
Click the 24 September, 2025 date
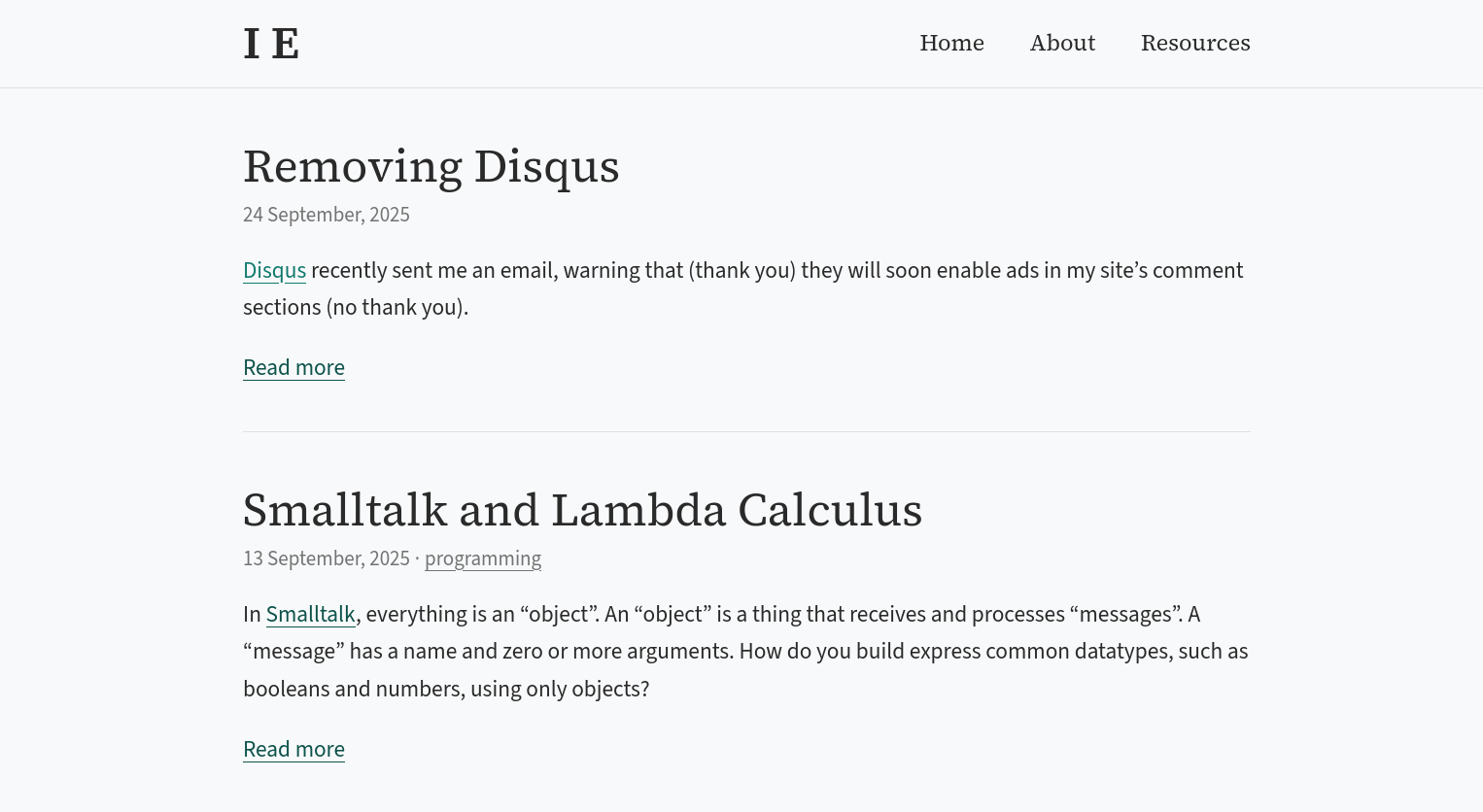pyautogui.click(x=327, y=215)
